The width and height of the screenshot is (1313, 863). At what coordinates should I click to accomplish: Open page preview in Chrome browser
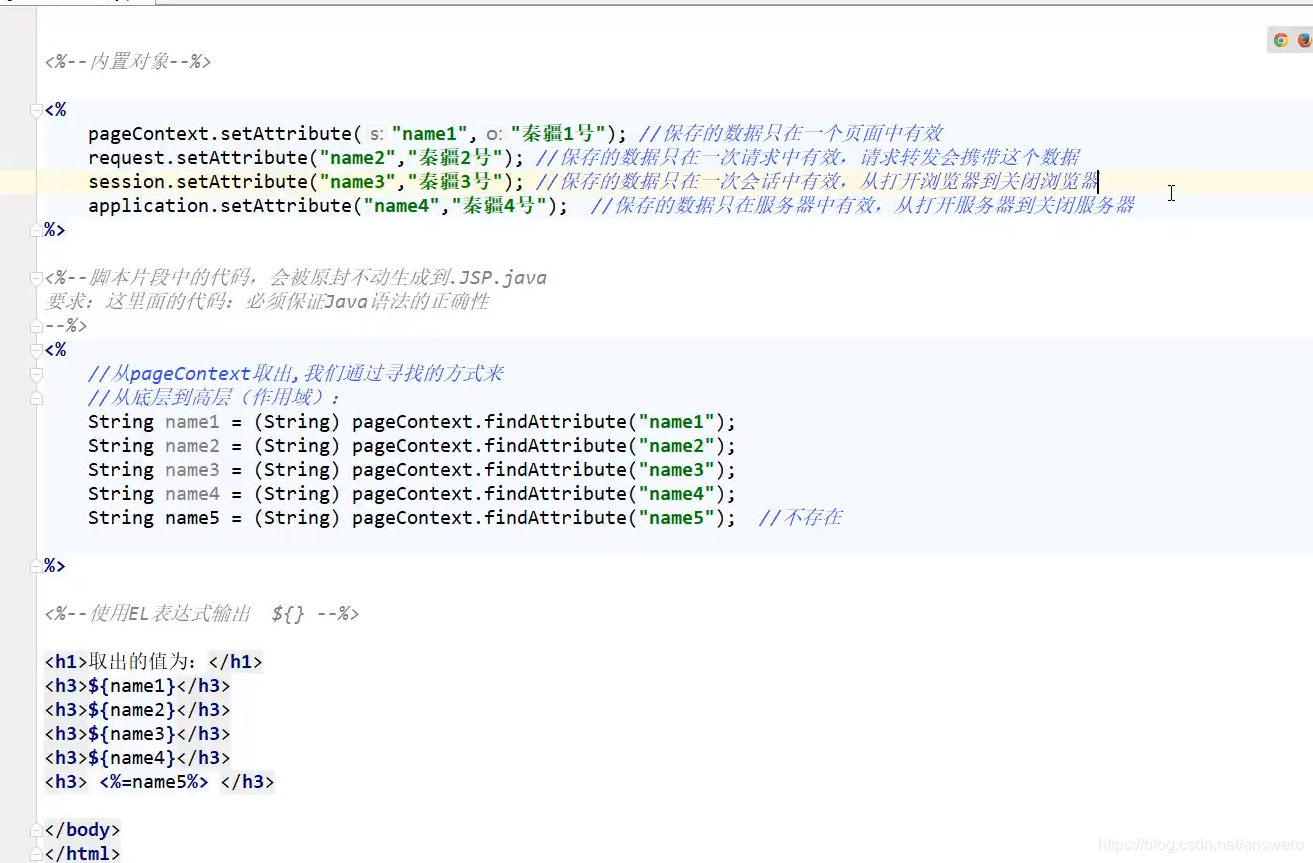click(x=1281, y=40)
